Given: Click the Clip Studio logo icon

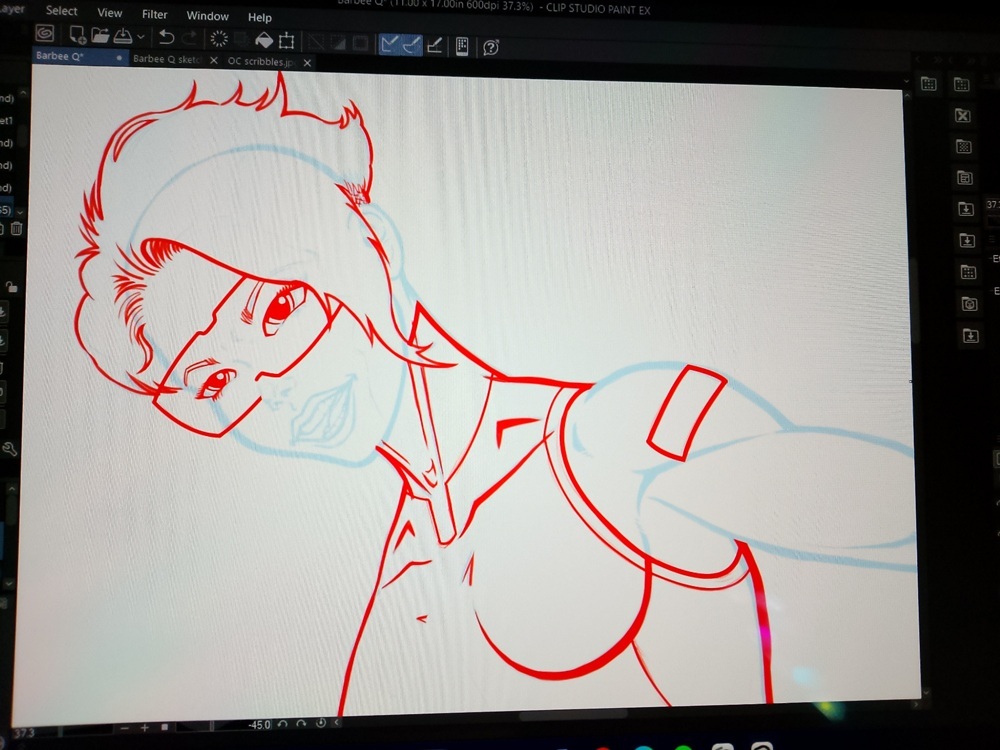Looking at the screenshot, I should click(x=45, y=34).
